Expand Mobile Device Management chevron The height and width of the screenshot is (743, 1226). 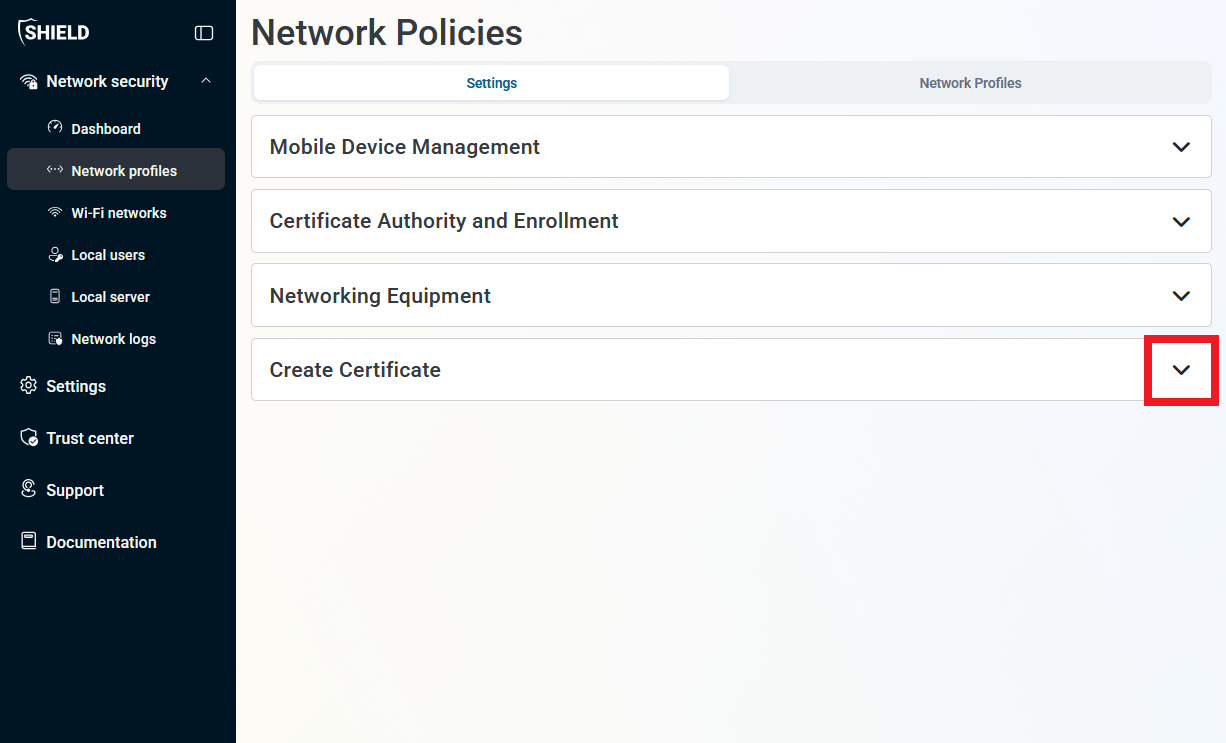(x=1181, y=147)
